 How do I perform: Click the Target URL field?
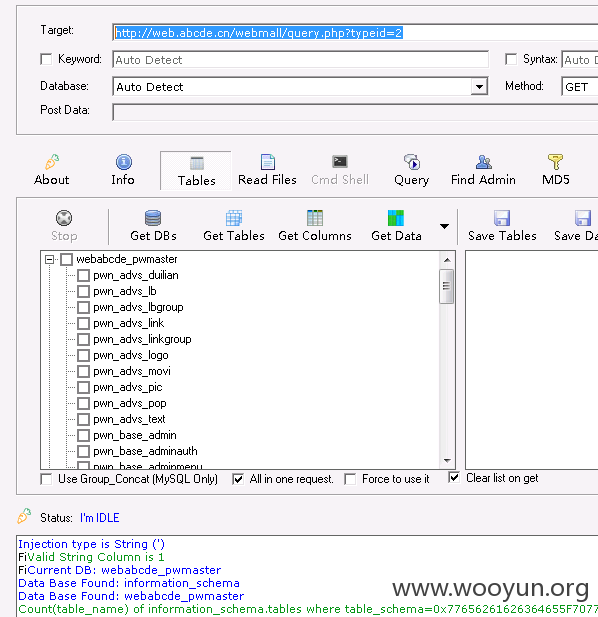[355, 33]
